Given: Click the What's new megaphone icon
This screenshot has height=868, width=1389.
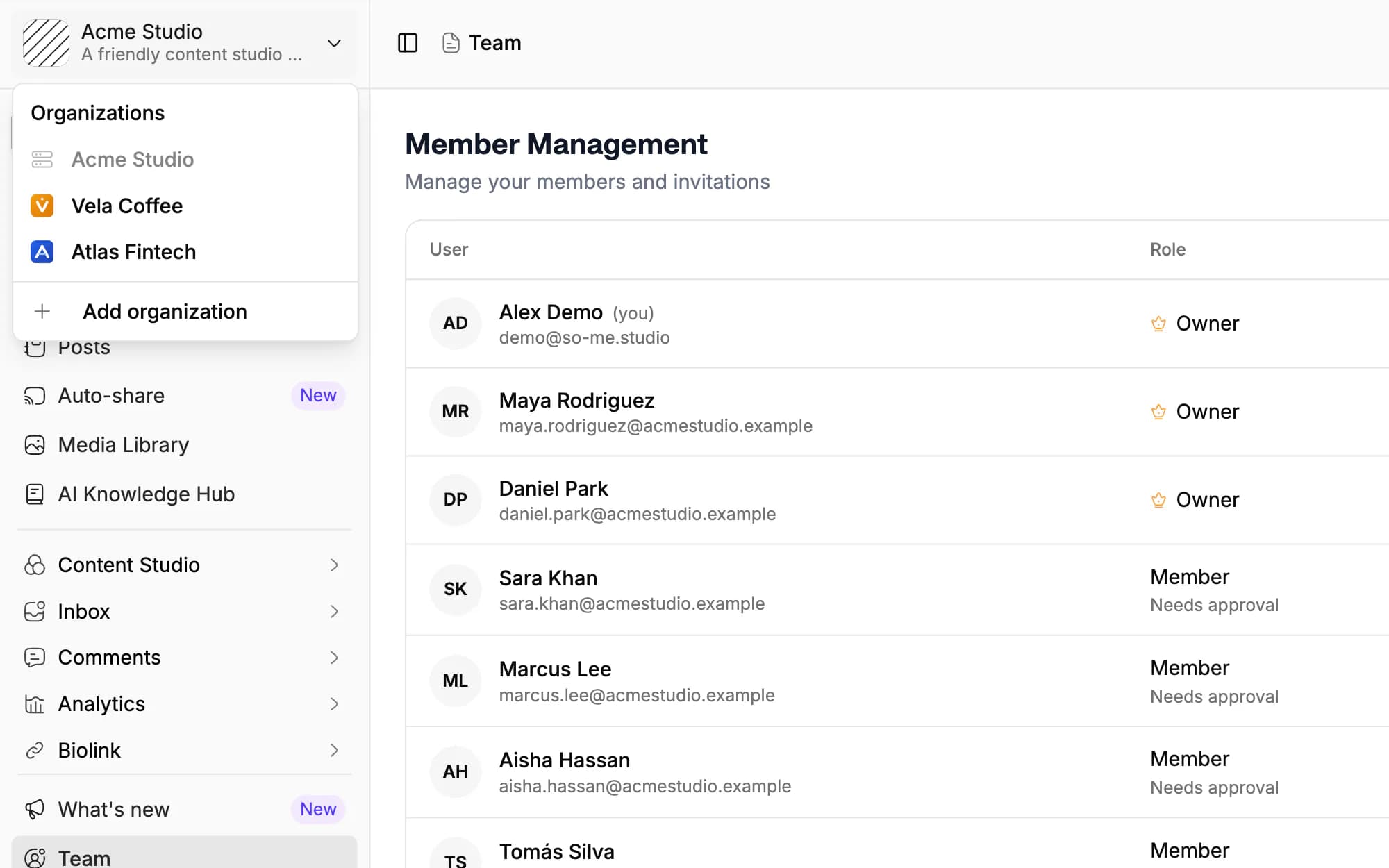Looking at the screenshot, I should click(35, 810).
